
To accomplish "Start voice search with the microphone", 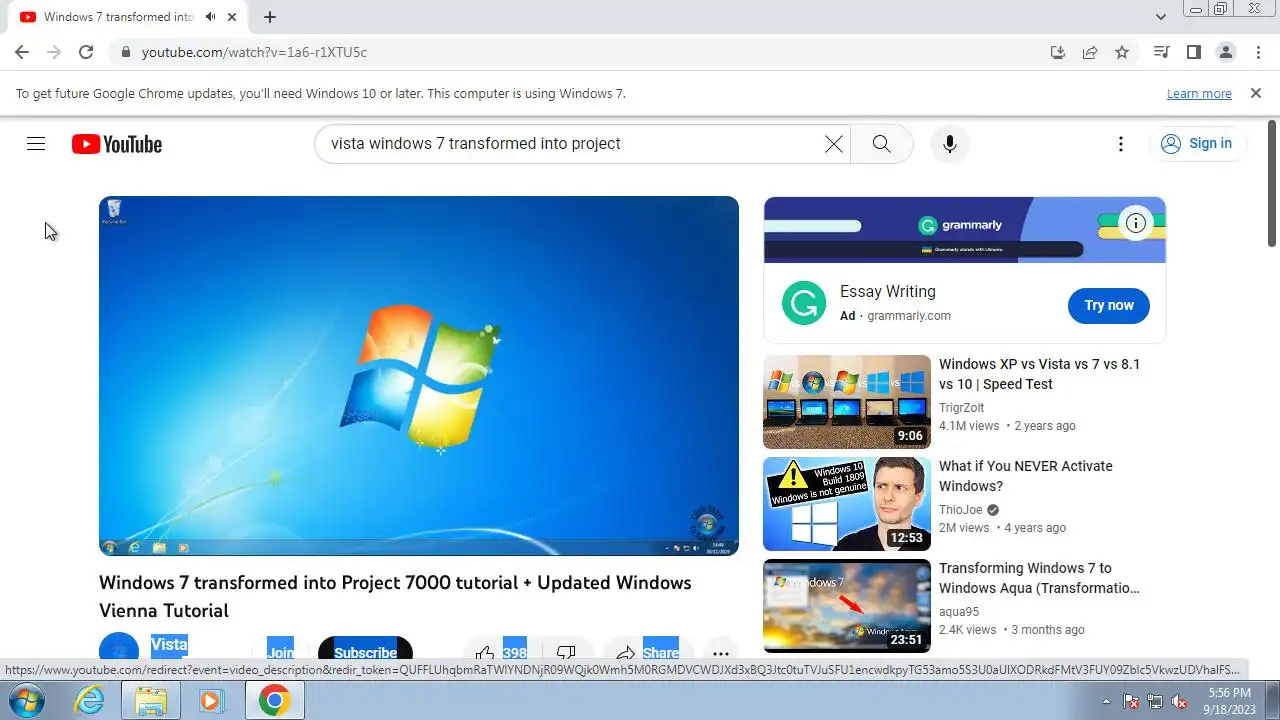I will (x=950, y=144).
